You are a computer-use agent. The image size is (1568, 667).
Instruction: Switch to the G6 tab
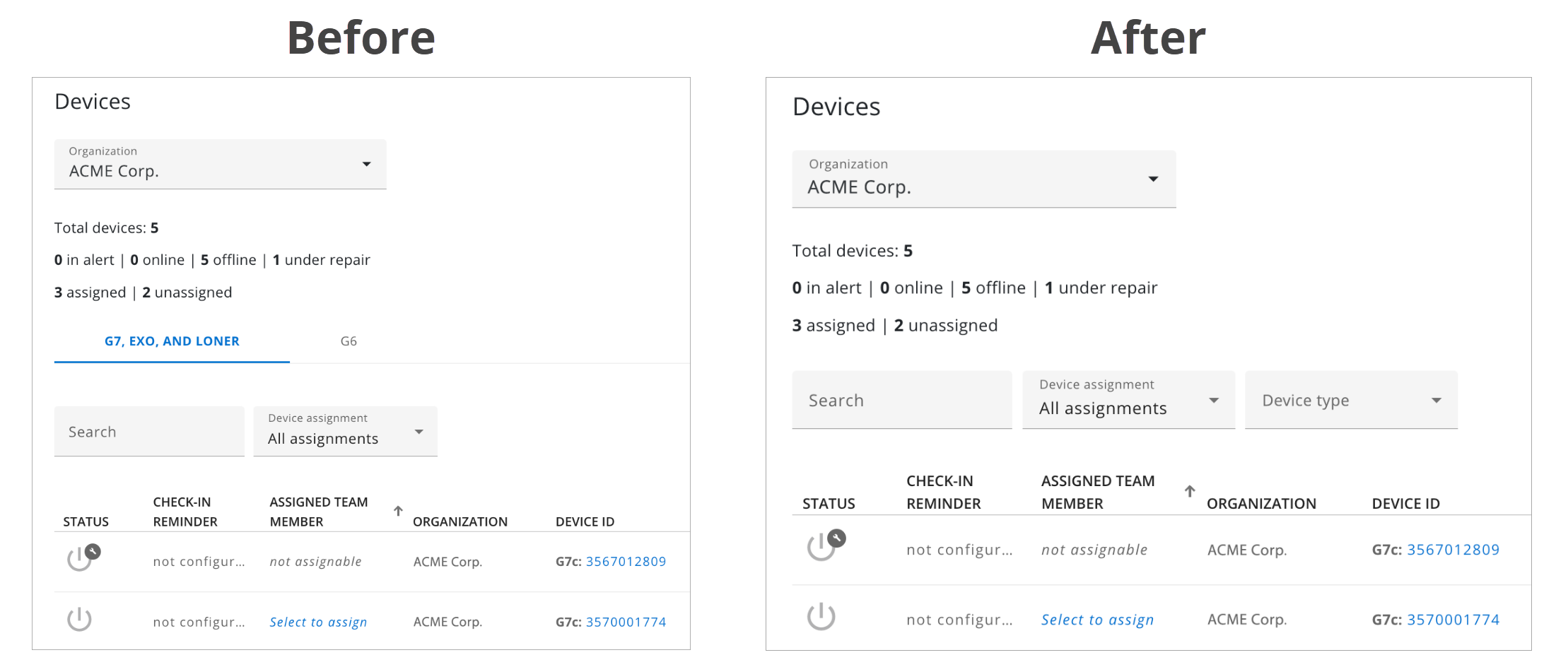[x=349, y=341]
